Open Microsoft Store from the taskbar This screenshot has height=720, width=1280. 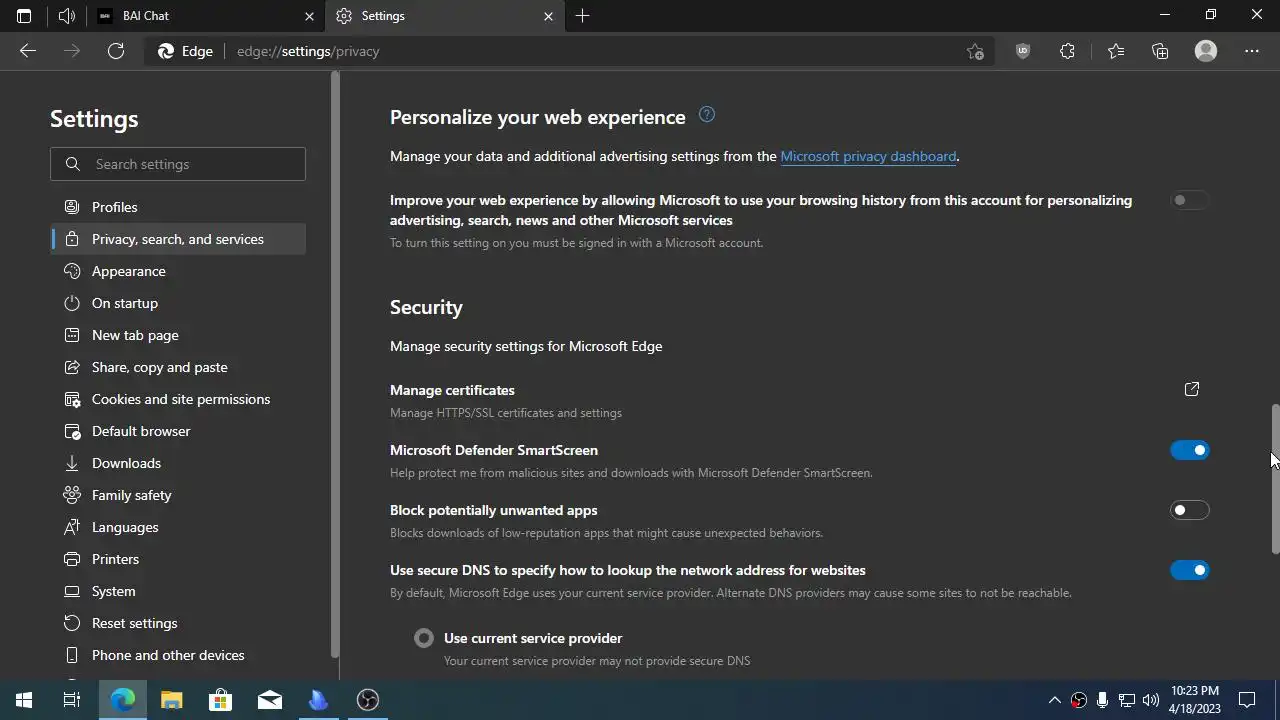point(220,700)
